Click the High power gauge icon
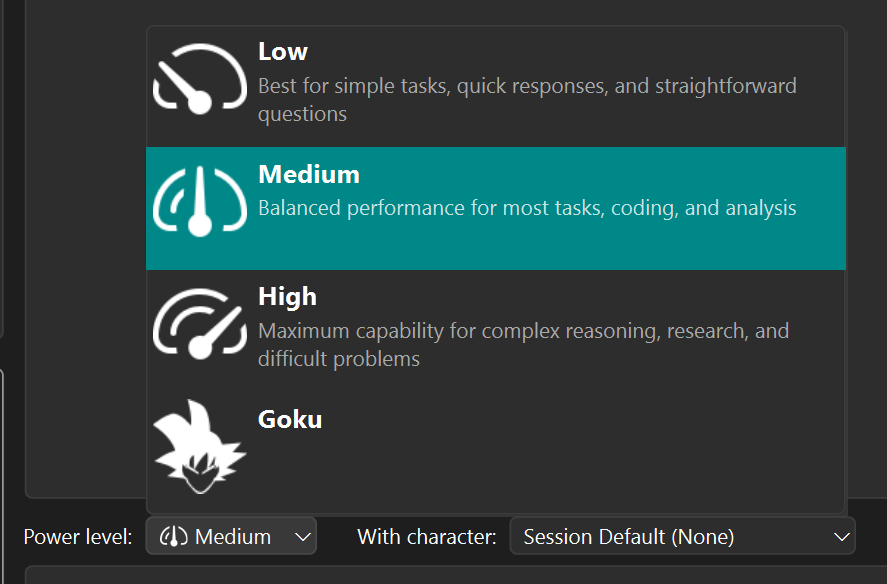887x584 pixels. pos(200,324)
